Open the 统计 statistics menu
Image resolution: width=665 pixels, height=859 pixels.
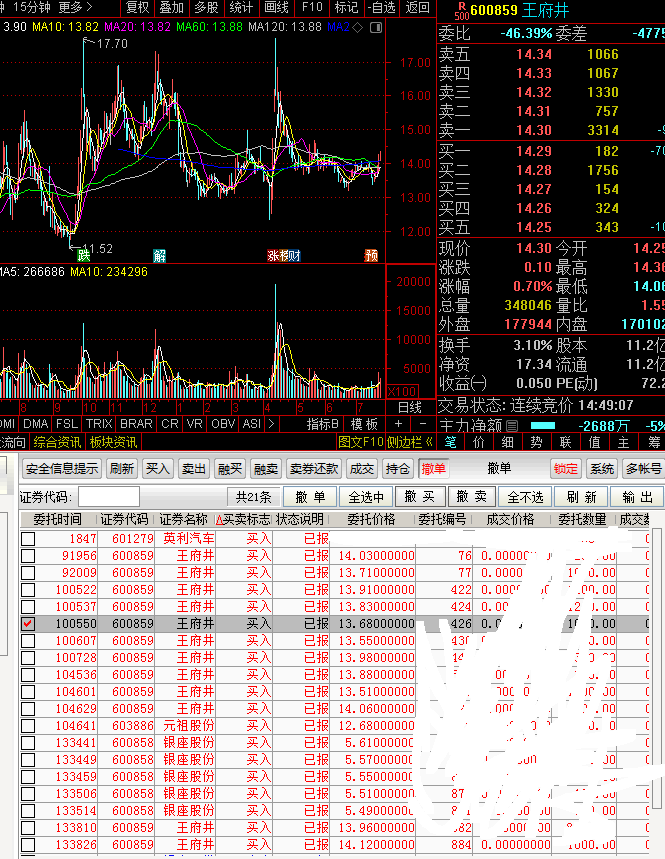click(241, 7)
